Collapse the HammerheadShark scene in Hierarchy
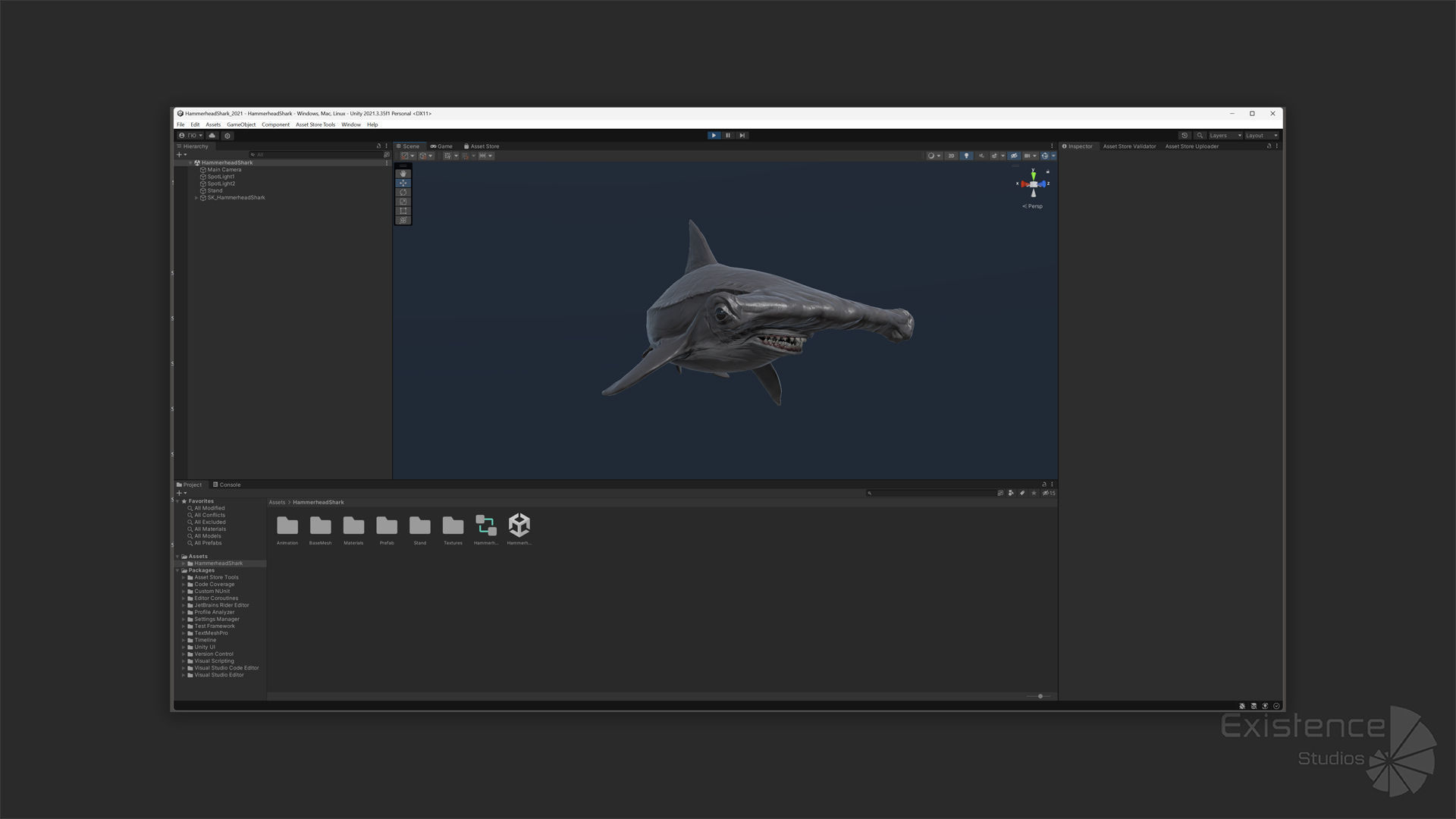Screen dimensions: 1456x819 tap(190, 163)
